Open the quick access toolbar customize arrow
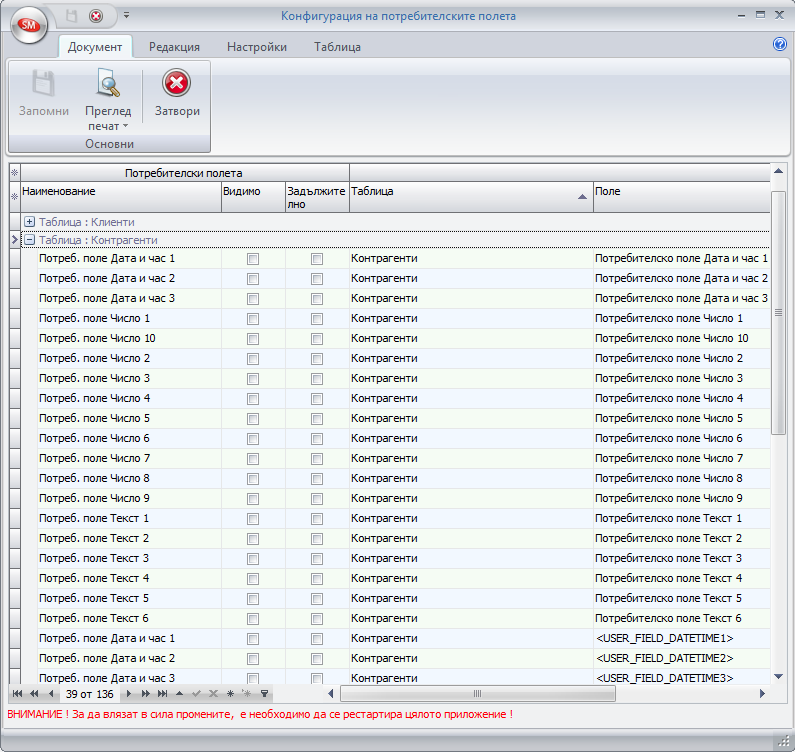Viewport: 795px width, 752px height. (127, 16)
